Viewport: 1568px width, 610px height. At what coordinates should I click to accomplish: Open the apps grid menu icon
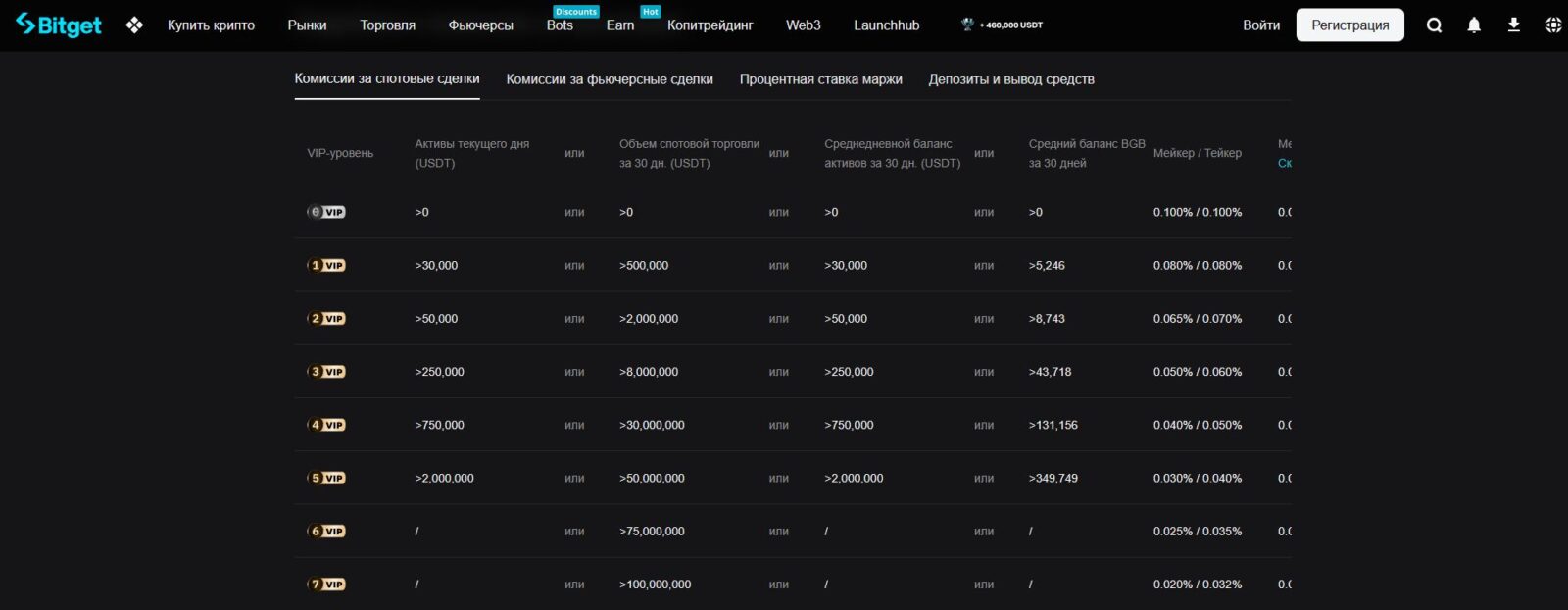point(134,25)
